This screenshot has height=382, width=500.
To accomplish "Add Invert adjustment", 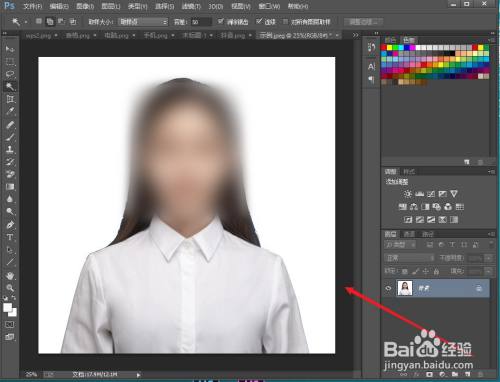I will click(x=408, y=220).
